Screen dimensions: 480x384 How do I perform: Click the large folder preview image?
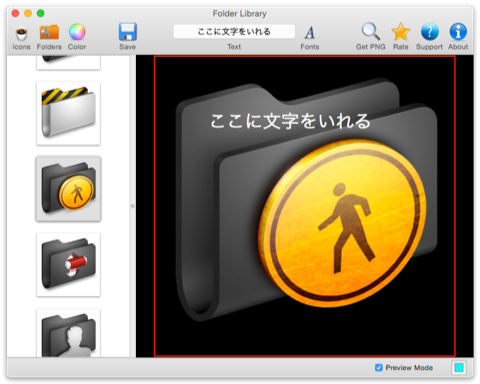305,206
